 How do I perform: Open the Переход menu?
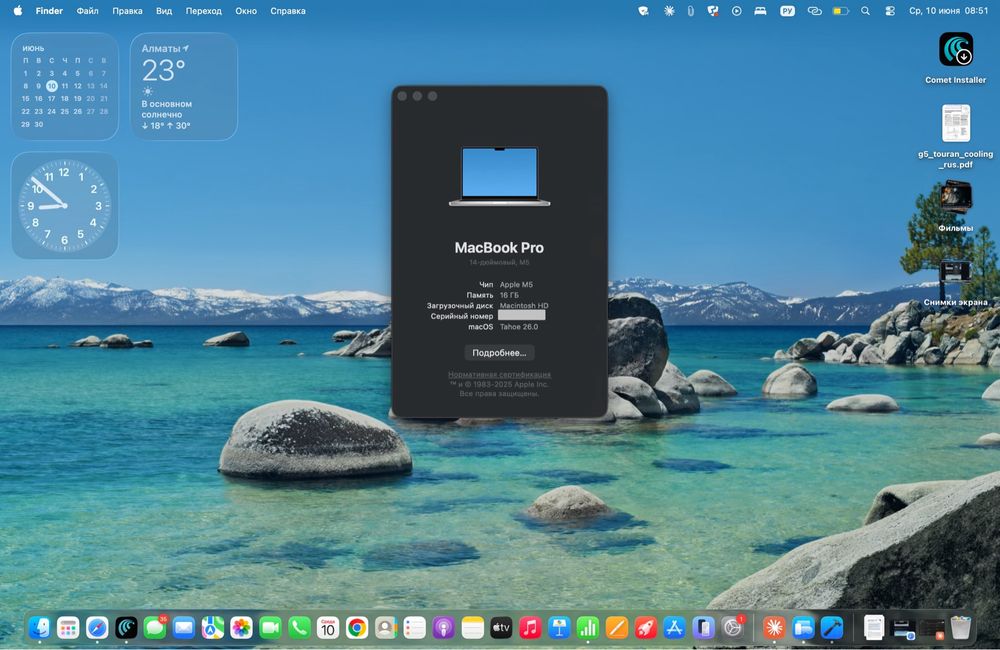pyautogui.click(x=203, y=11)
